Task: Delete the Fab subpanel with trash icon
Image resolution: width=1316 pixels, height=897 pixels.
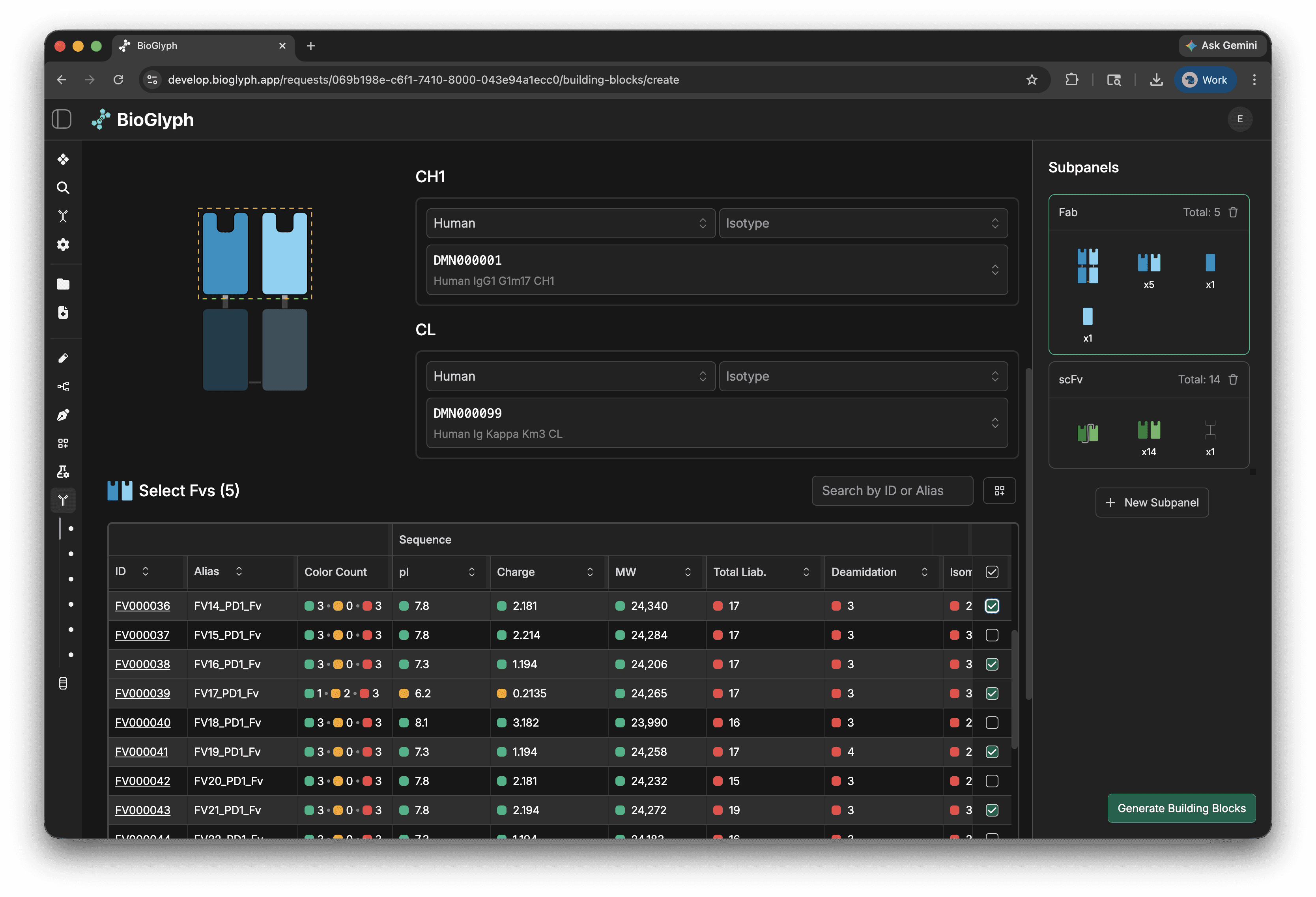Action: tap(1233, 212)
